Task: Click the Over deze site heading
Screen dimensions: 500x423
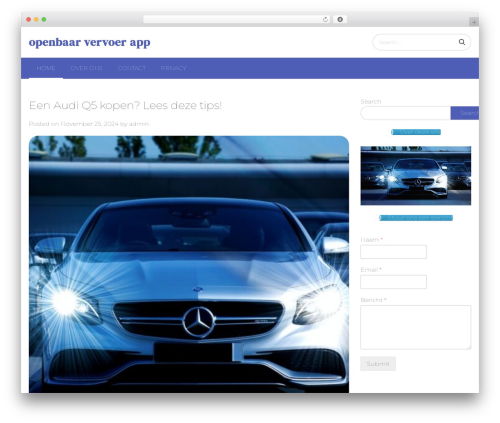Action: tap(416, 132)
